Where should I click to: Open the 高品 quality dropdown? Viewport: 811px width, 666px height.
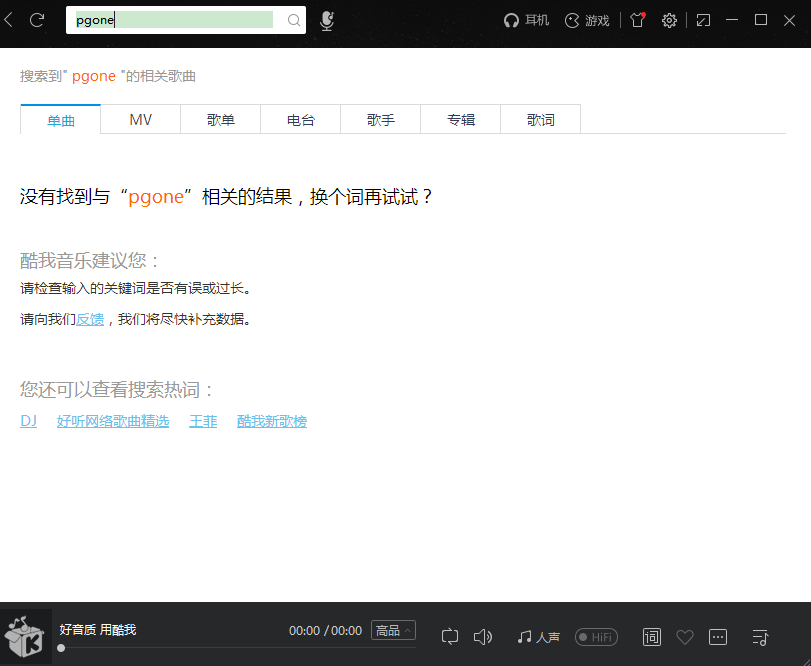(393, 629)
